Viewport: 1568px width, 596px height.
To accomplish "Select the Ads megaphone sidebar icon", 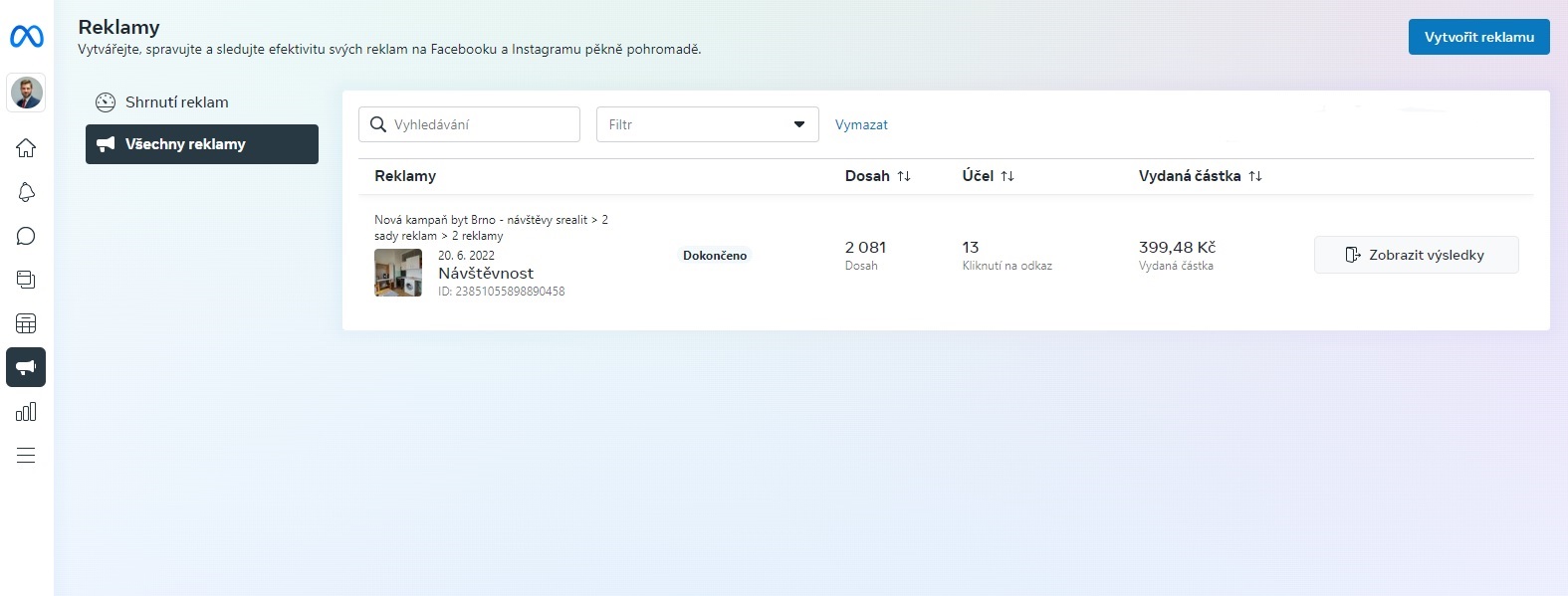I will pyautogui.click(x=26, y=367).
